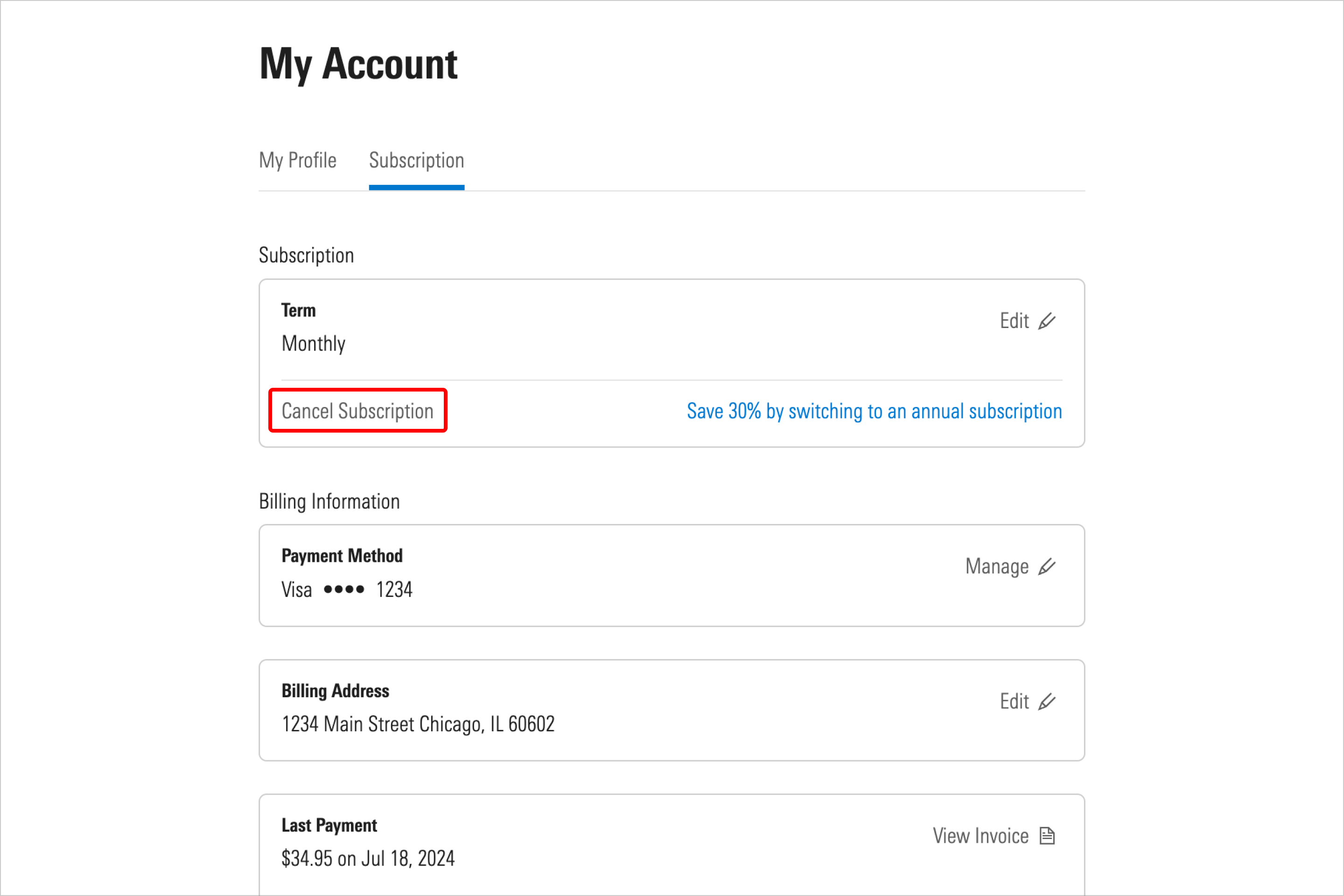
Task: Click the document icon beside View Invoice
Action: click(1047, 836)
